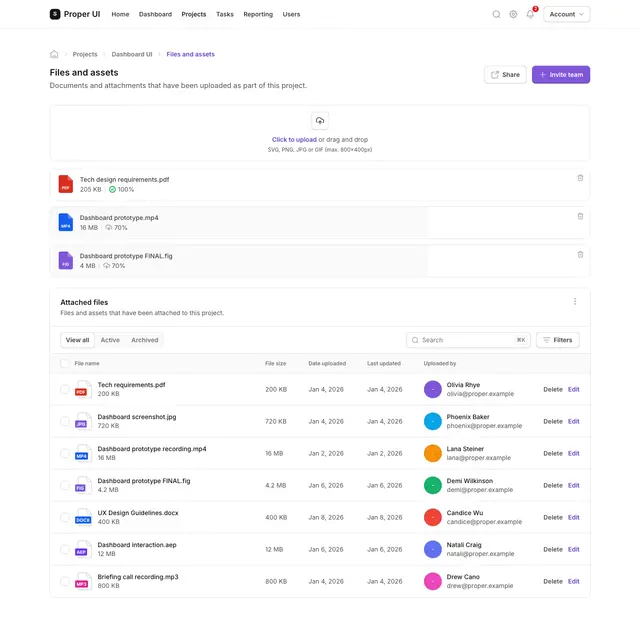Click MP4 file icon in Dashboard prototype recording row
The width and height of the screenshot is (640, 640).
click(x=83, y=453)
